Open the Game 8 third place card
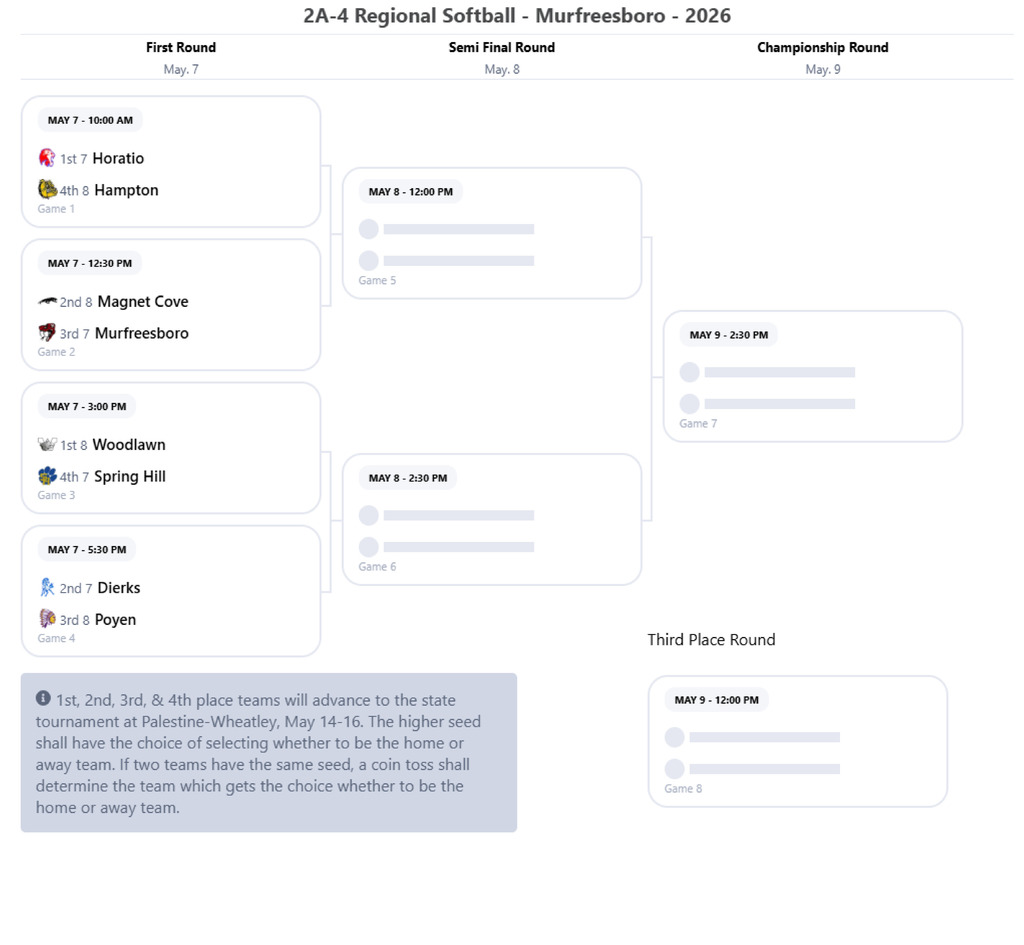The image size is (1024, 945). [797, 741]
